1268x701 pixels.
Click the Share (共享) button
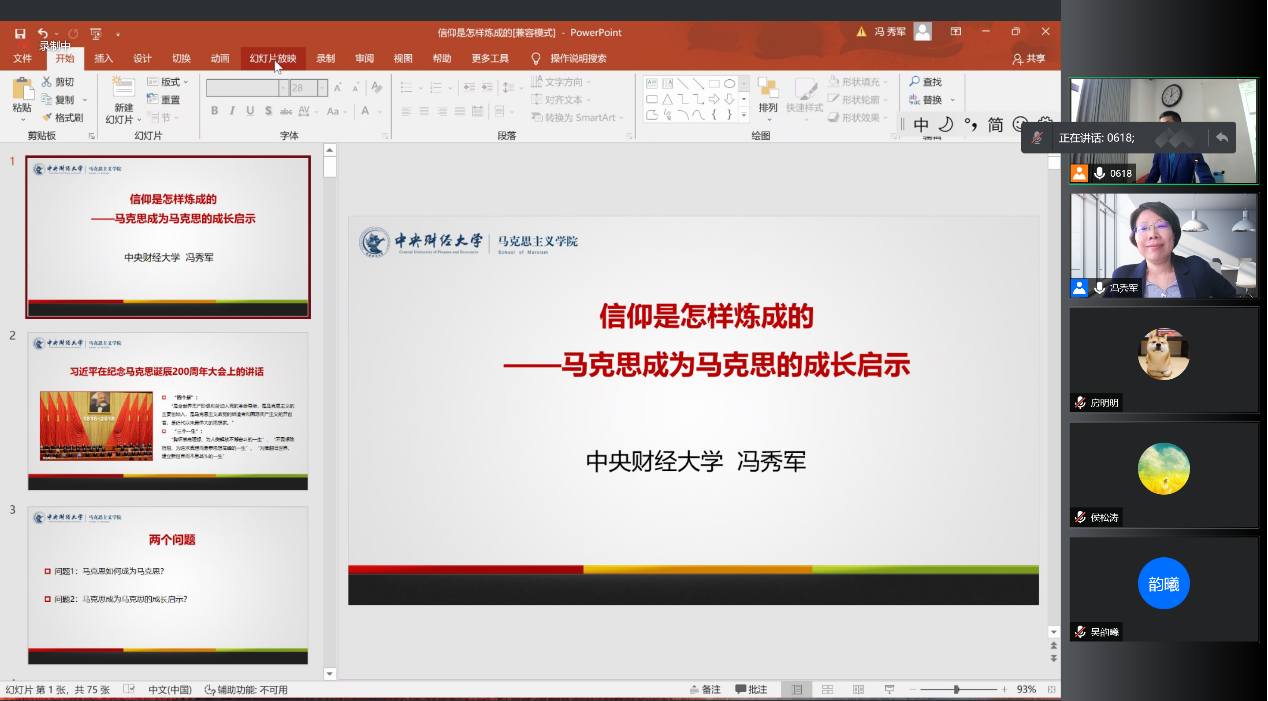[1029, 59]
